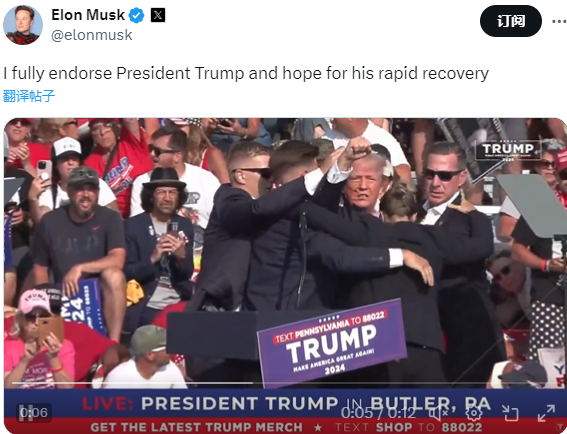Click the X affiliation badge beside the name

pos(158,15)
